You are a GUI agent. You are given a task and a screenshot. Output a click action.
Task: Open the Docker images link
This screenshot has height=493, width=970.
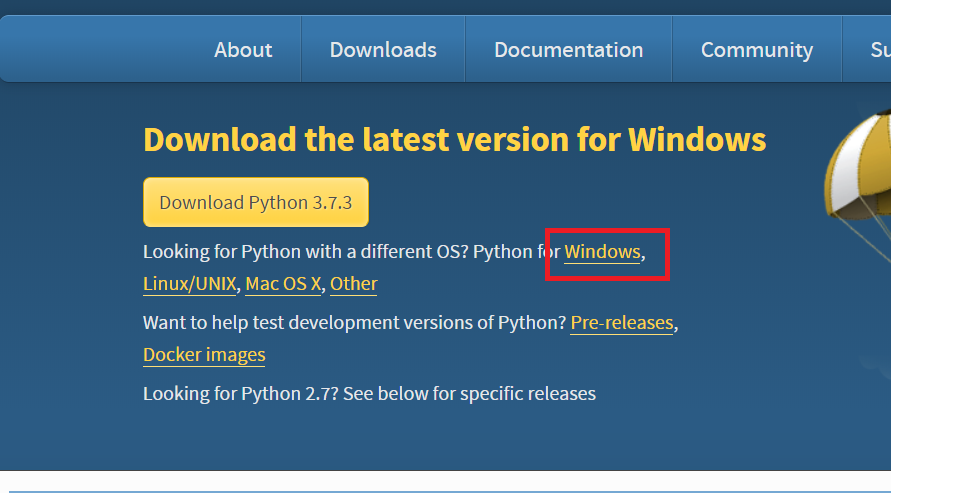[204, 355]
